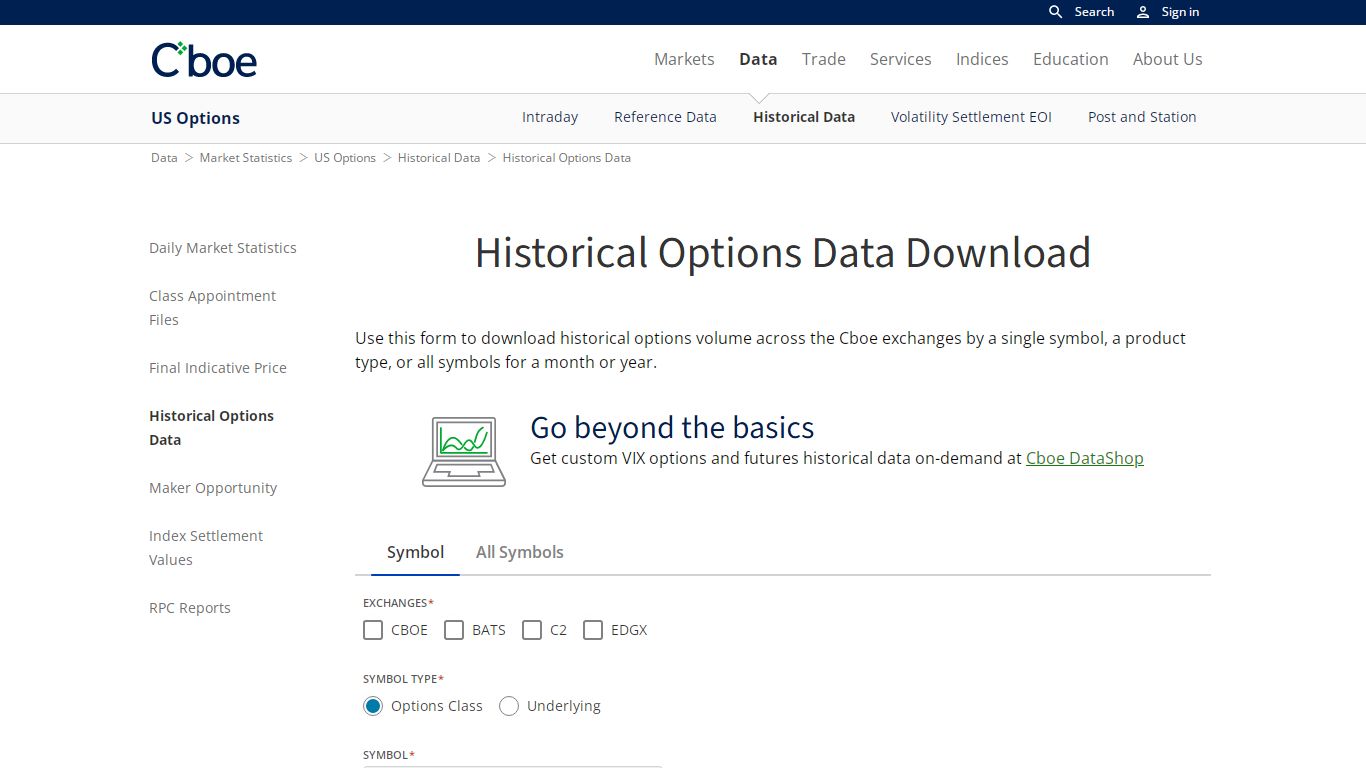The image size is (1366, 768).
Task: Open the Services menu
Action: pyautogui.click(x=901, y=59)
